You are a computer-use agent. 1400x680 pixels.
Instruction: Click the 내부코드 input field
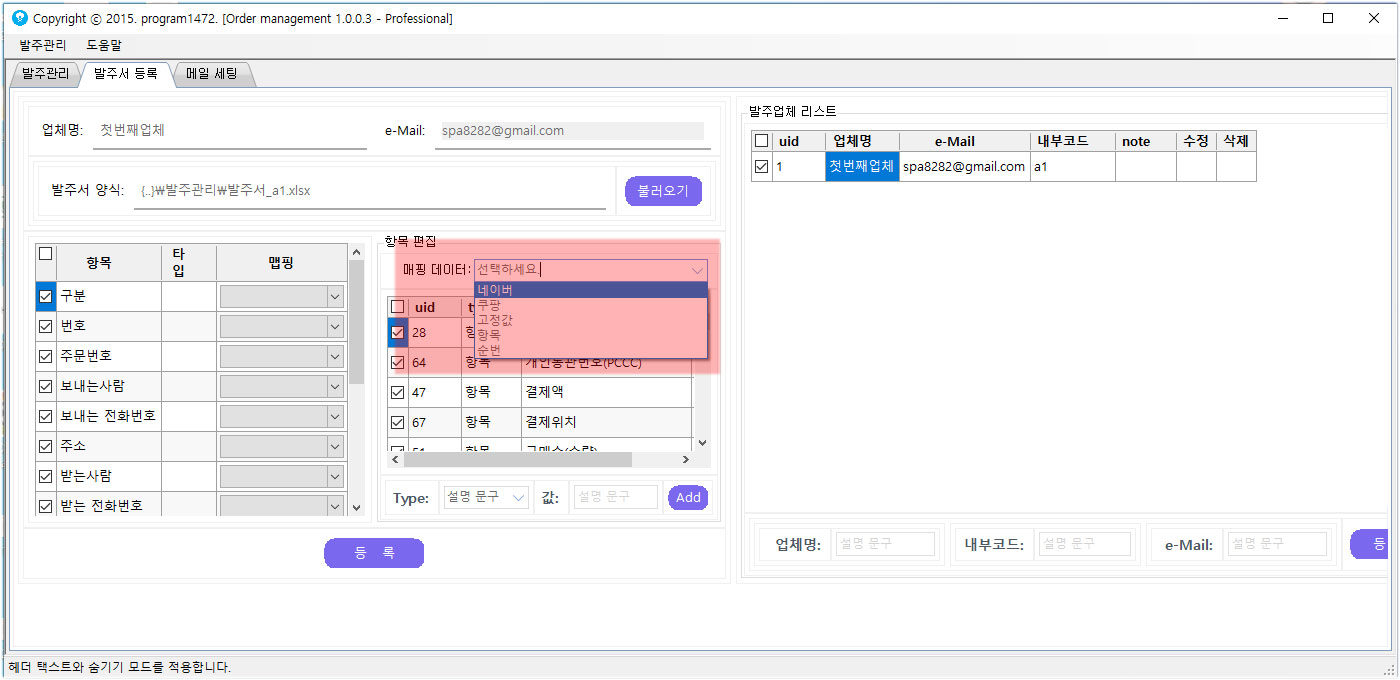[x=1084, y=544]
